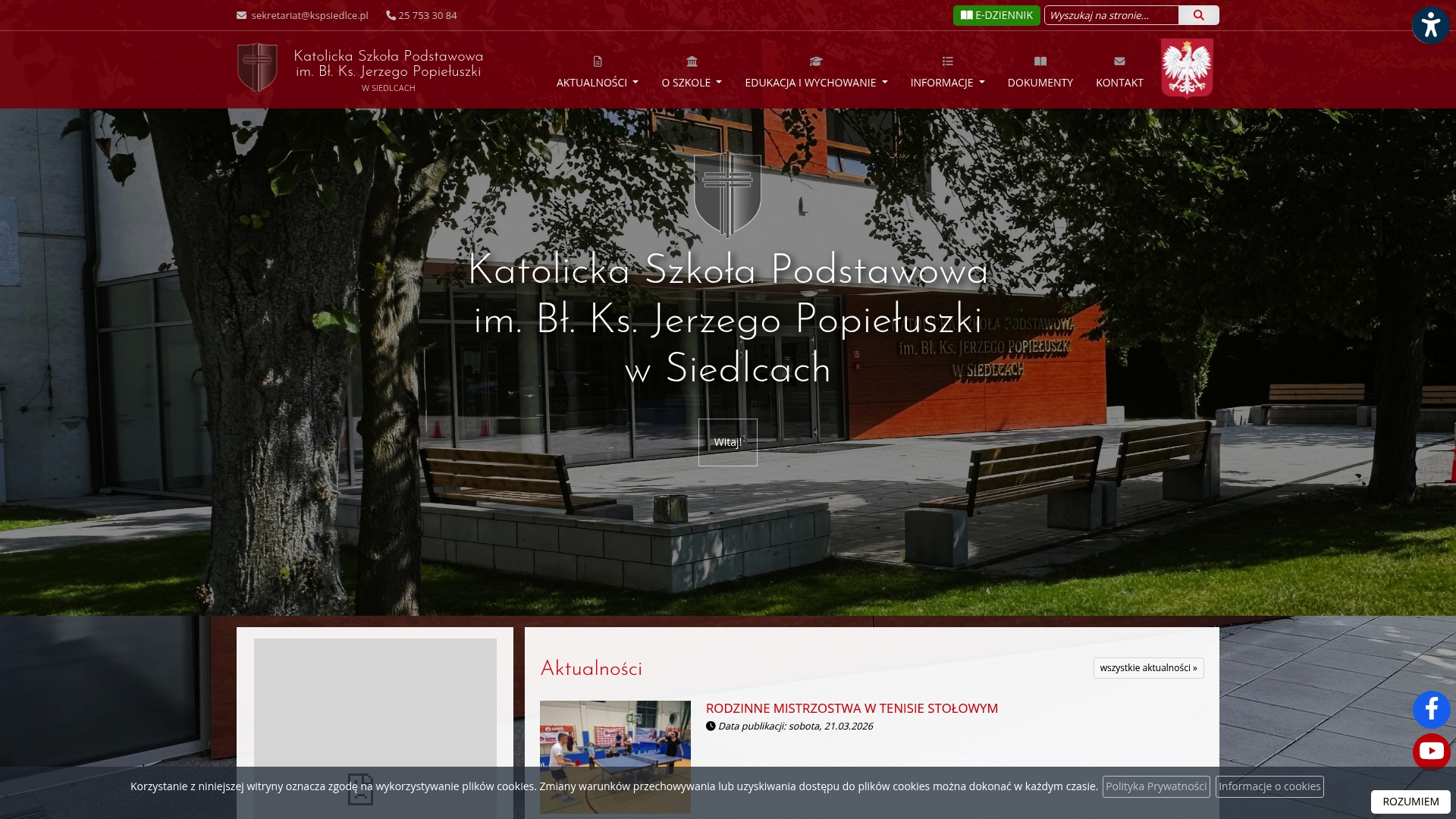Open the Polityka Prywatności link
The image size is (1456, 819).
[1156, 786]
